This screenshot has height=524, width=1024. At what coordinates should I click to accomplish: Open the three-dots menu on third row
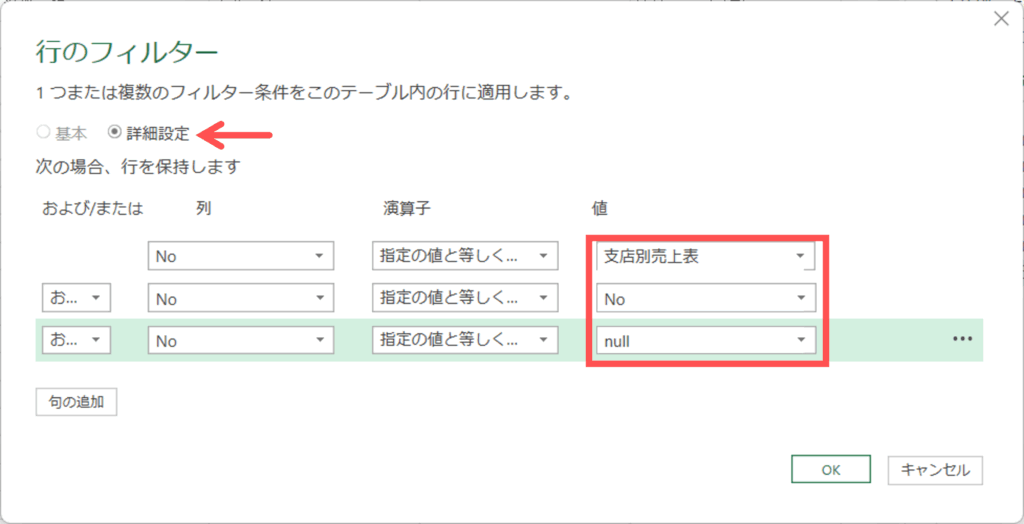962,339
